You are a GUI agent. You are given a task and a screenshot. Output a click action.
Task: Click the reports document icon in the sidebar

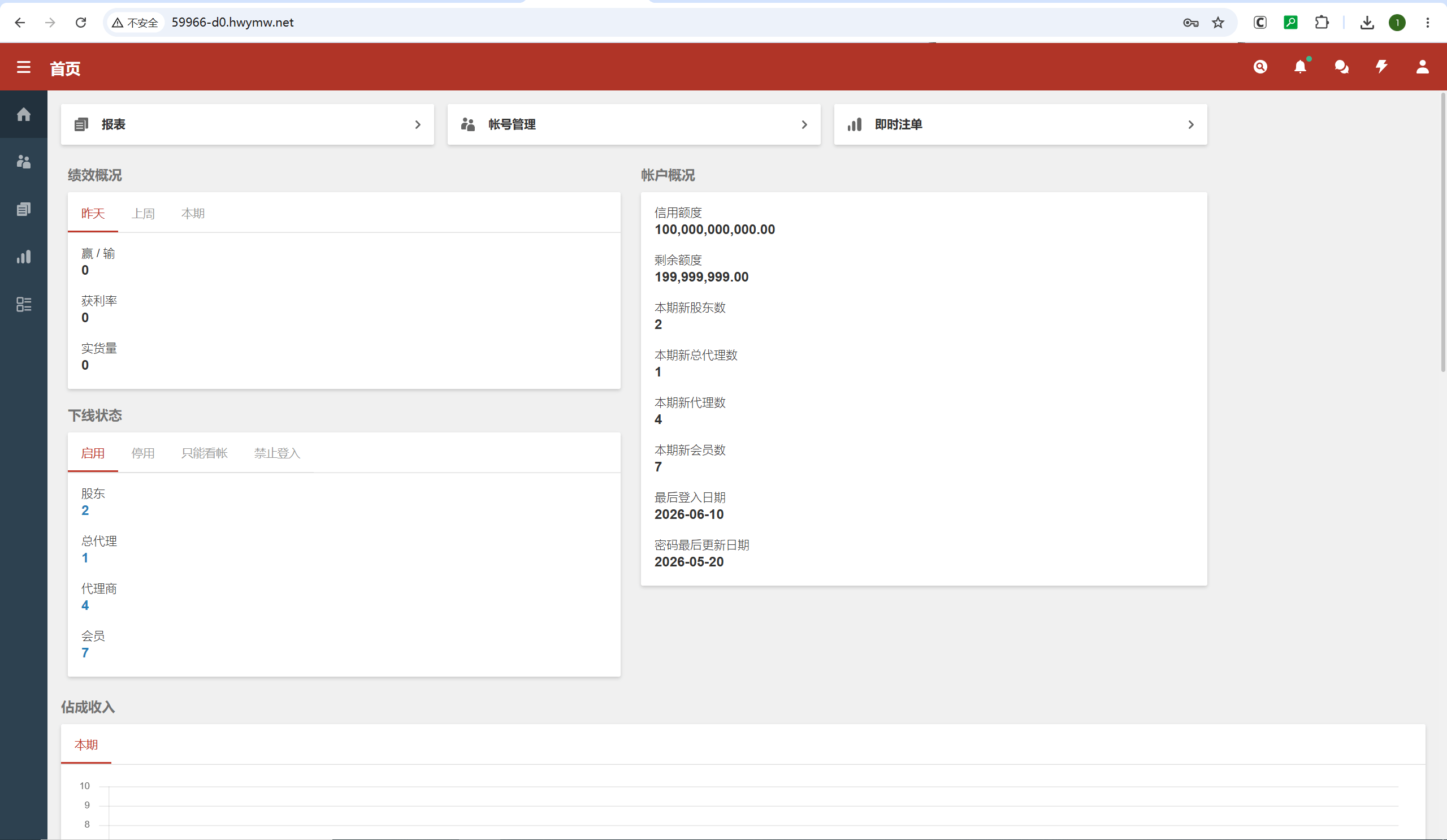coord(24,209)
